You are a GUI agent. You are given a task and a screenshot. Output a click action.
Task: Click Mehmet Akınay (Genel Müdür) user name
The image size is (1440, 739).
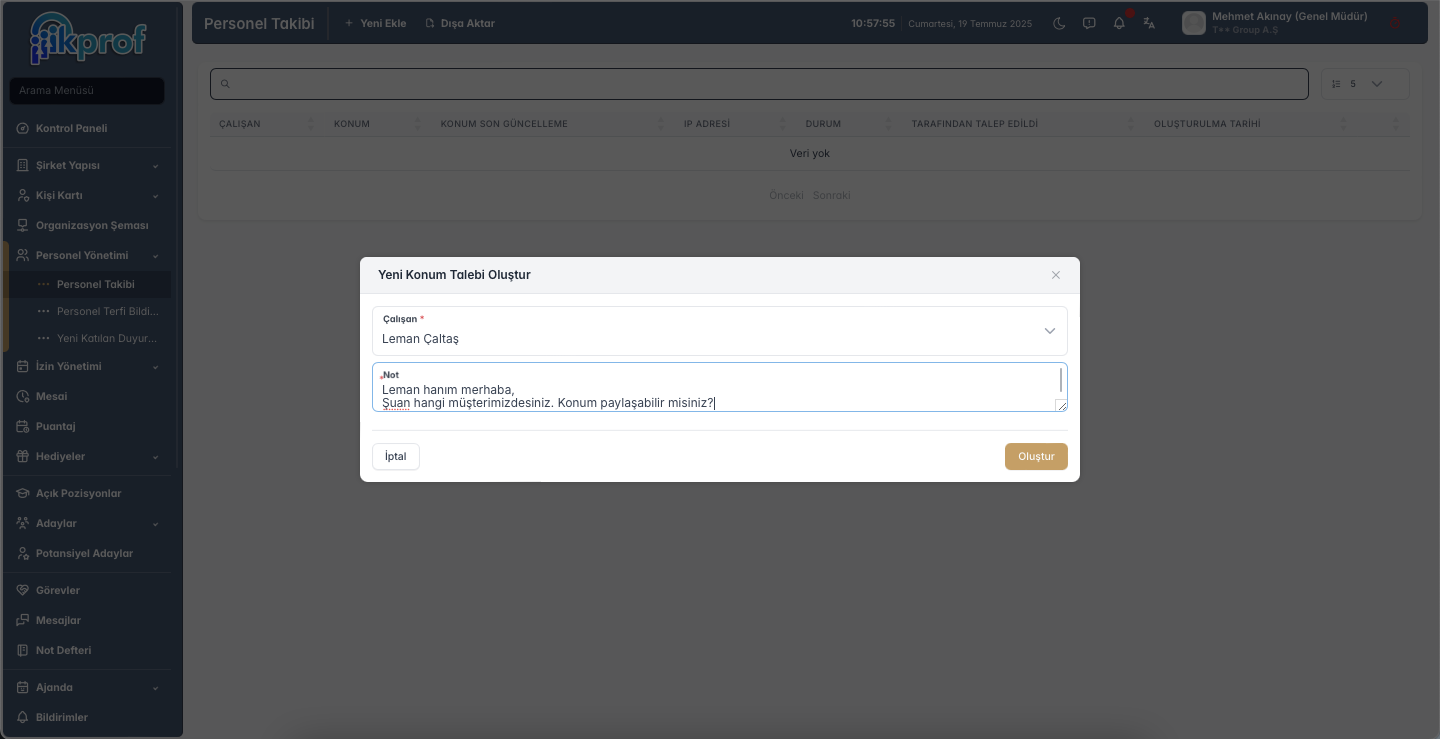tap(1290, 17)
